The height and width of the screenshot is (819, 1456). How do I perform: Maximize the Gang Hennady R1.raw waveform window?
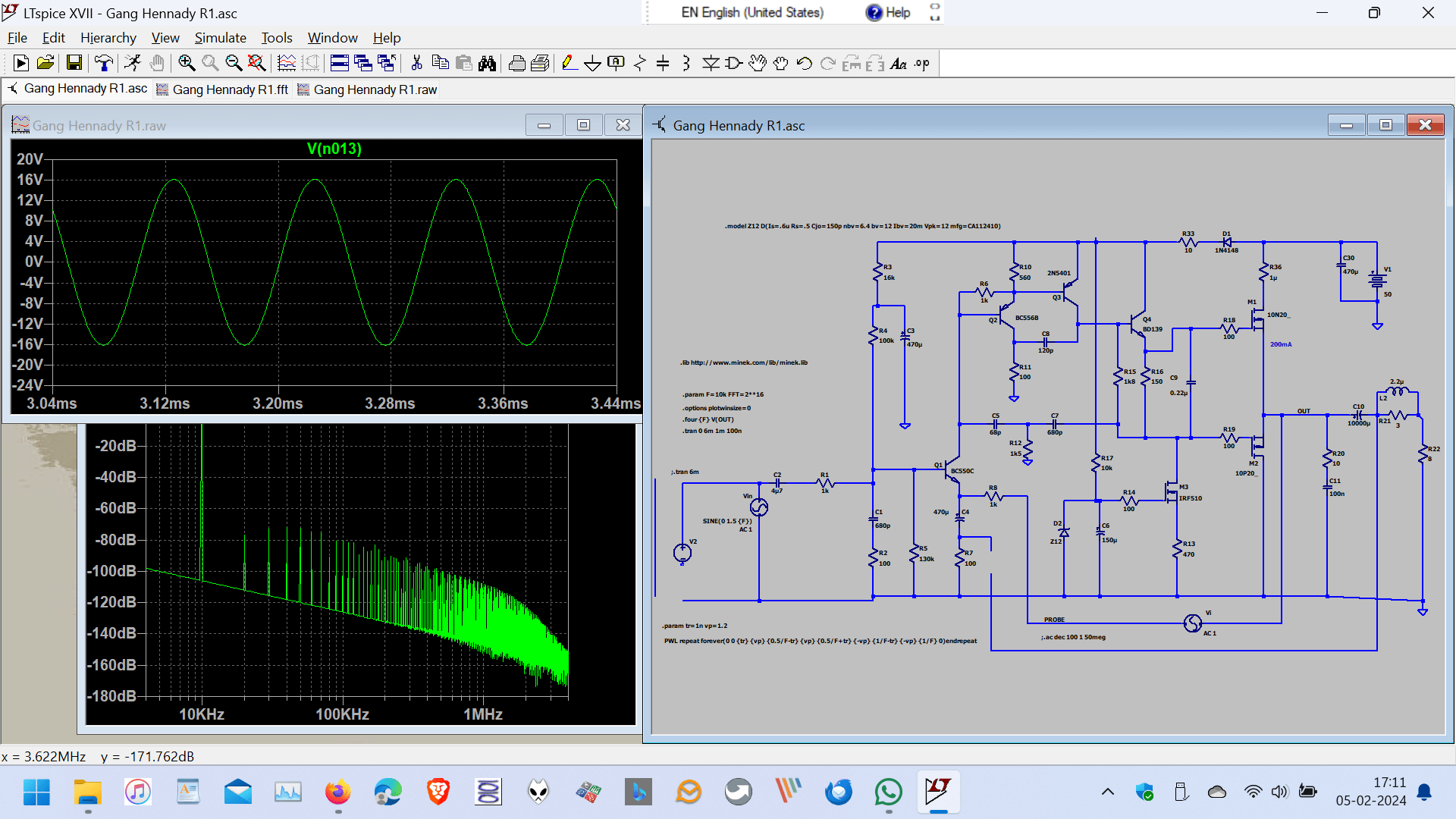(583, 125)
